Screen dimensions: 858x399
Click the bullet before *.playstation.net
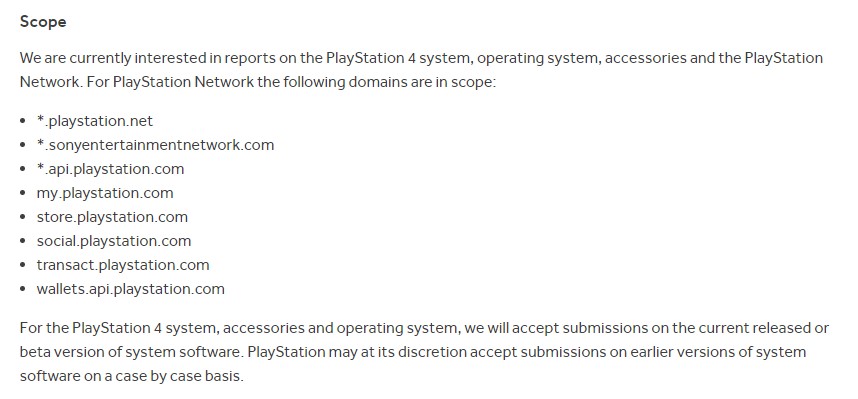tap(22, 121)
